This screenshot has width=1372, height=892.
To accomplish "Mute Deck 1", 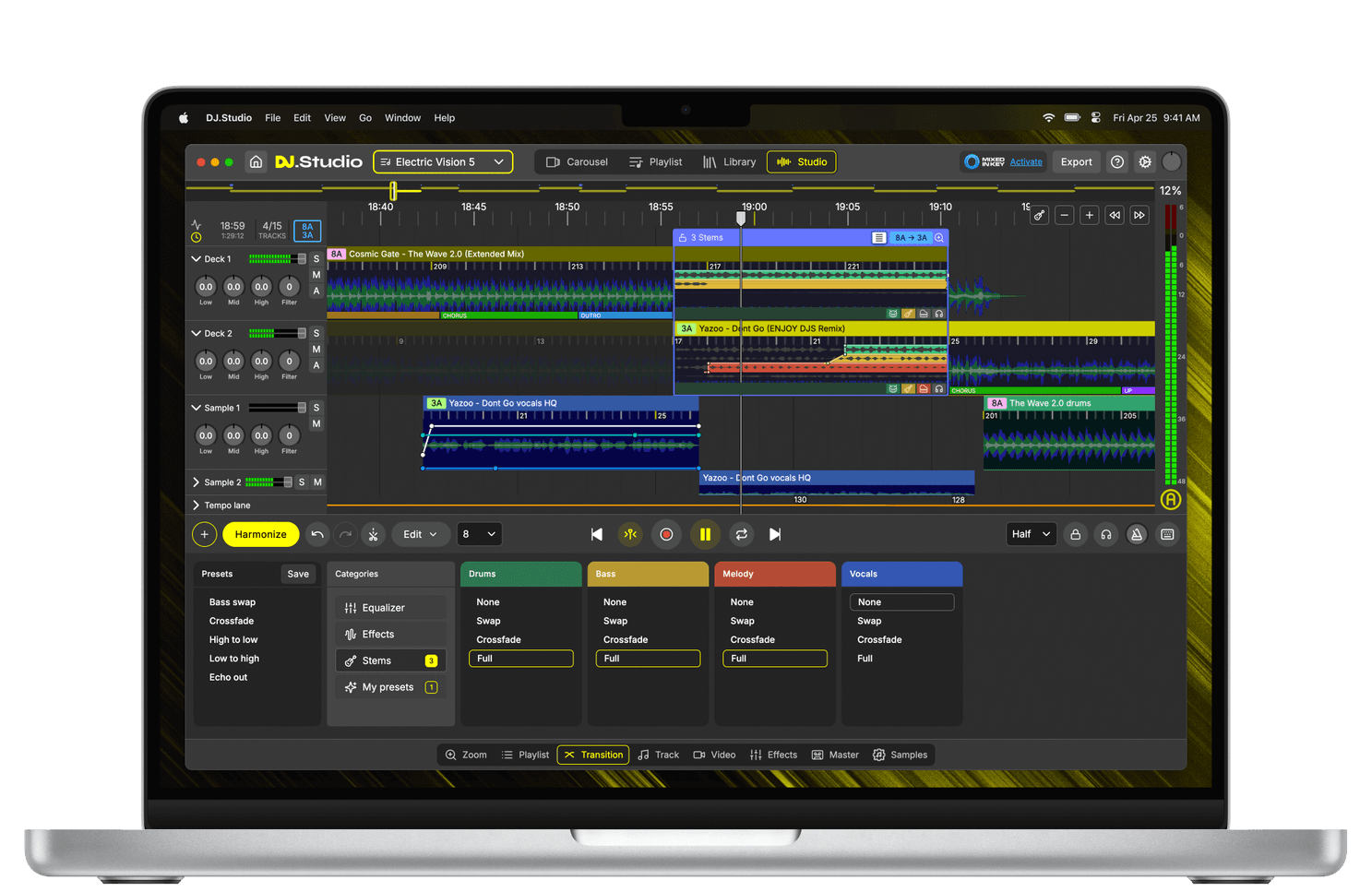I will (316, 275).
